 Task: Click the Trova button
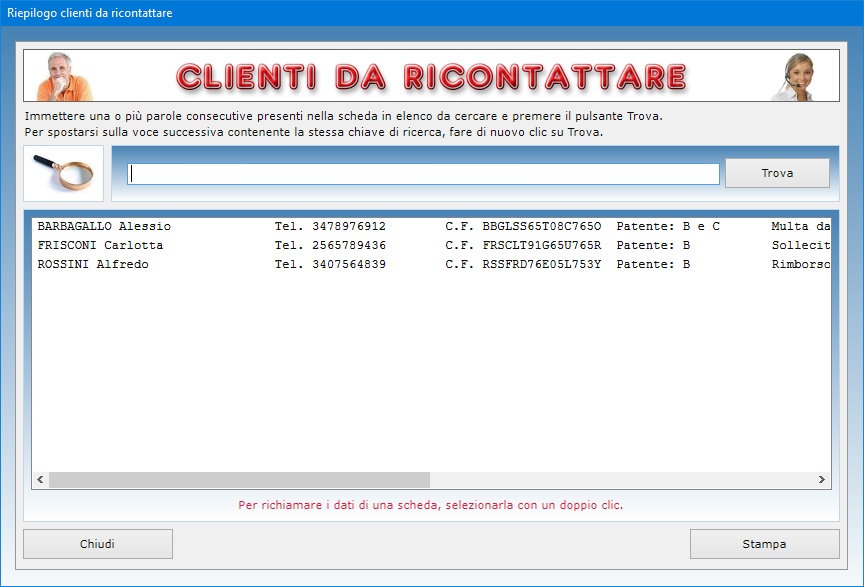[777, 173]
